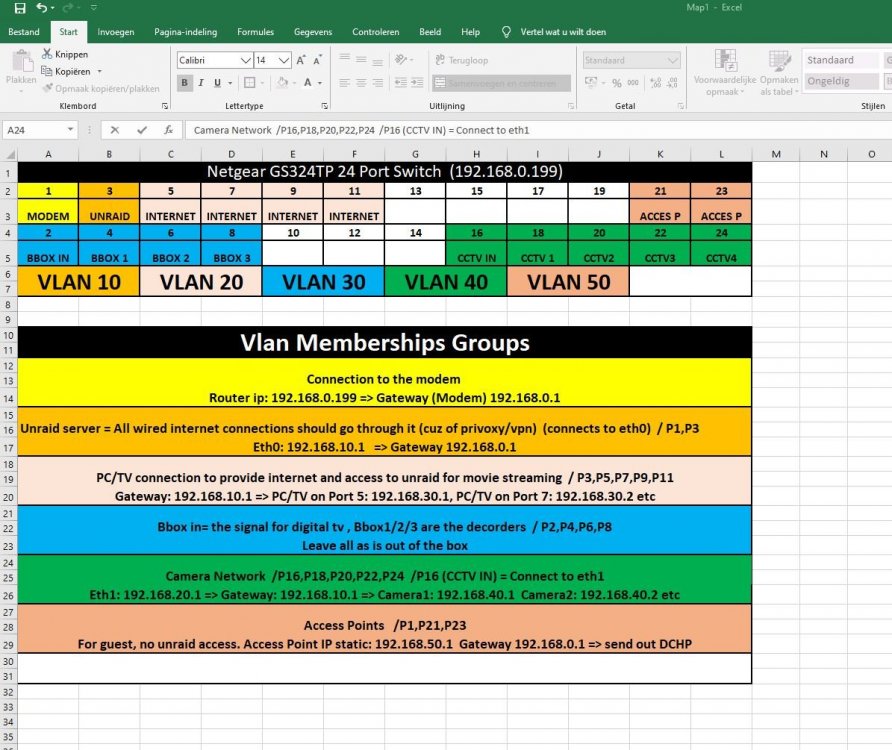Toggle Italic formatting
Screen dimensions: 892x750
201,83
